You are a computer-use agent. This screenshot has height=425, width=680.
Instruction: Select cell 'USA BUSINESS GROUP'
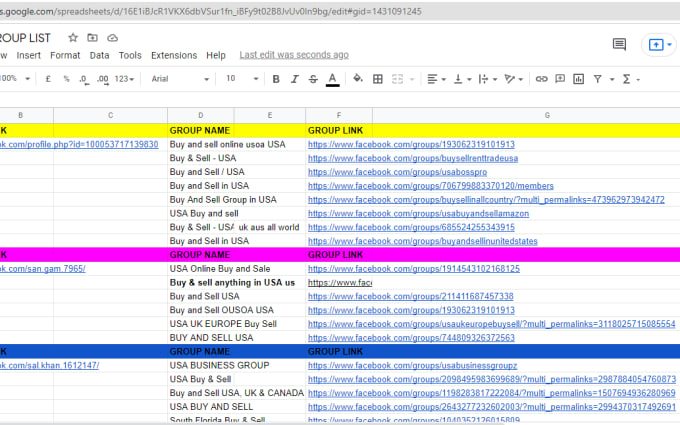[x=219, y=366]
